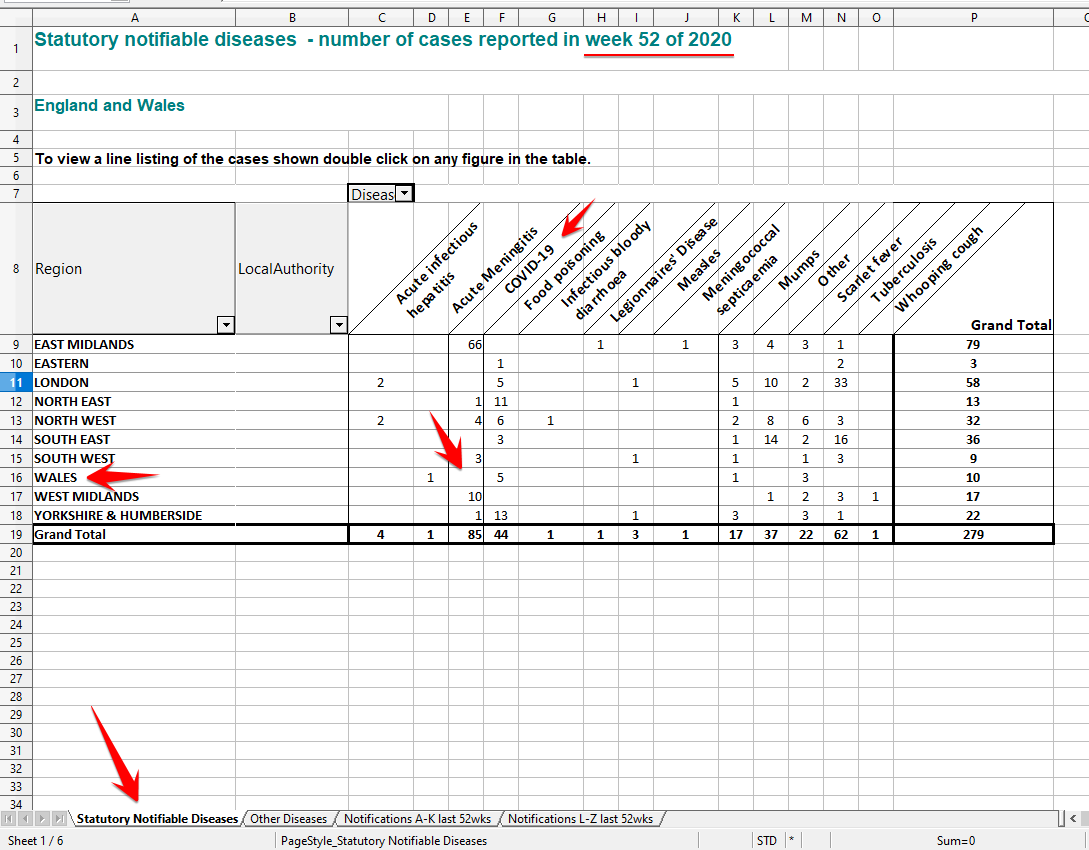Click the Food poisoning grand total 44
This screenshot has height=850, width=1089.
pyautogui.click(x=501, y=535)
